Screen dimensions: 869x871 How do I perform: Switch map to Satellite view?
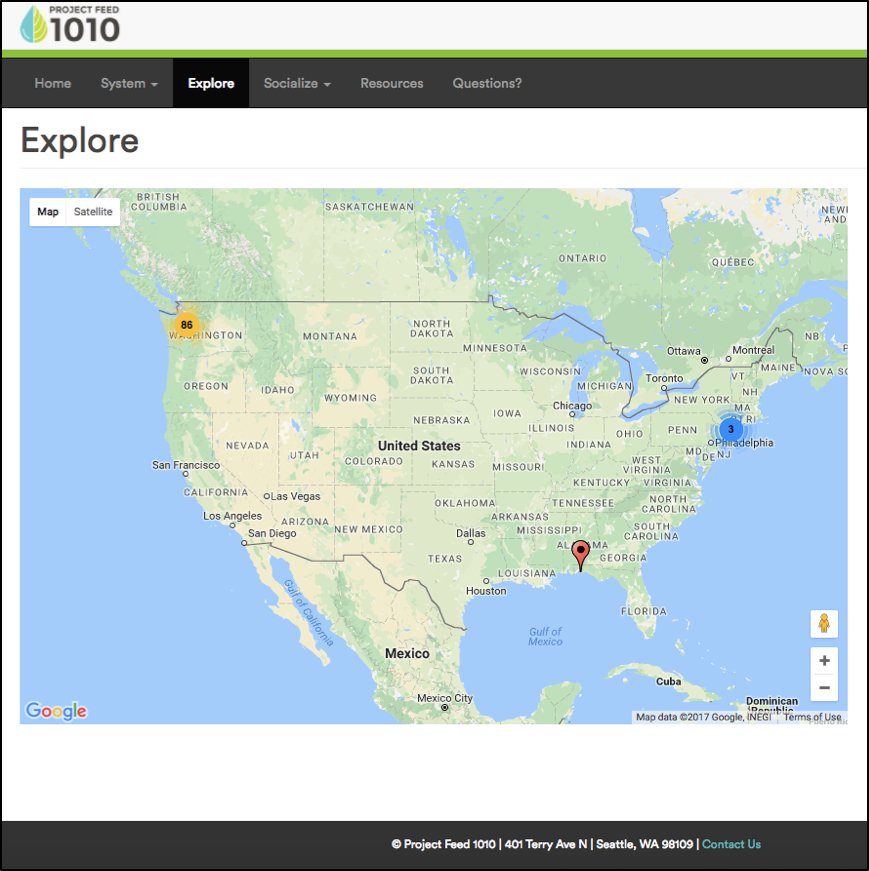[x=93, y=212]
